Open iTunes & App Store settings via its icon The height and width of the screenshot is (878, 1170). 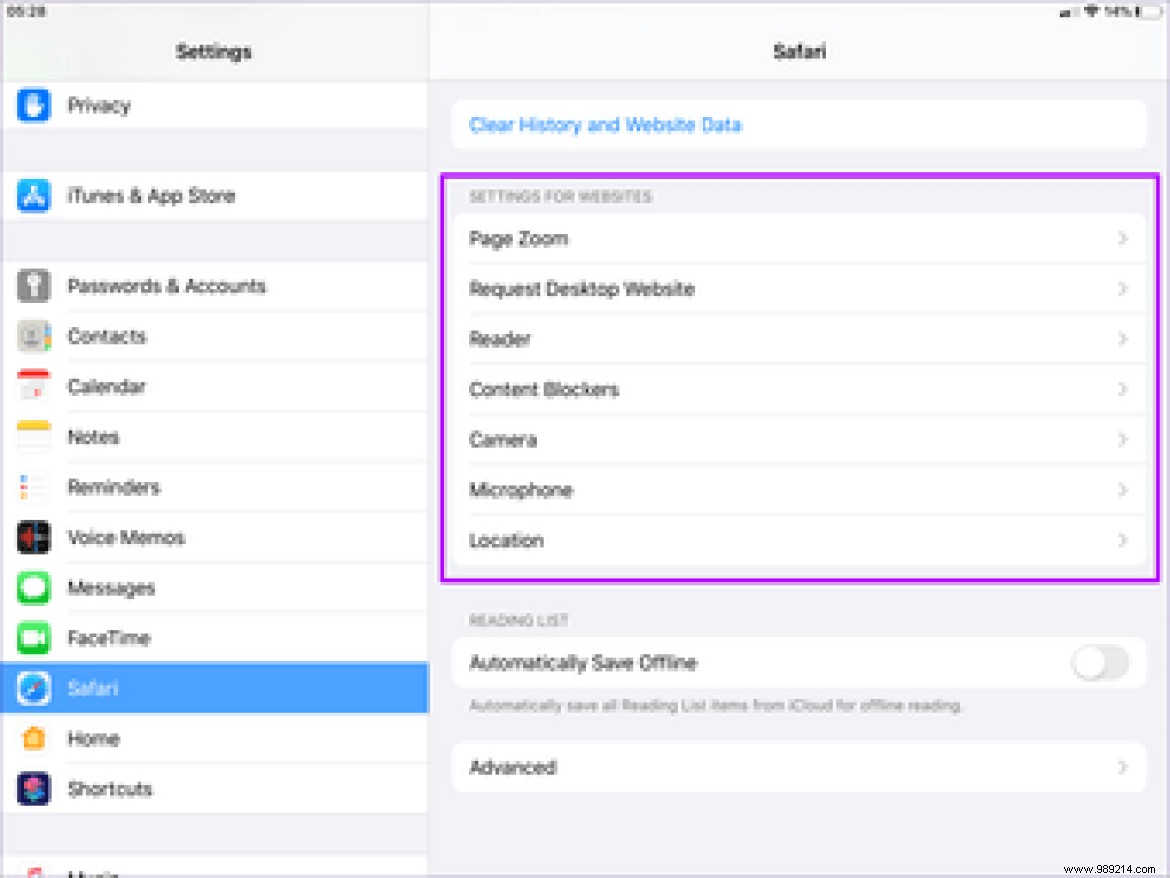[33, 196]
